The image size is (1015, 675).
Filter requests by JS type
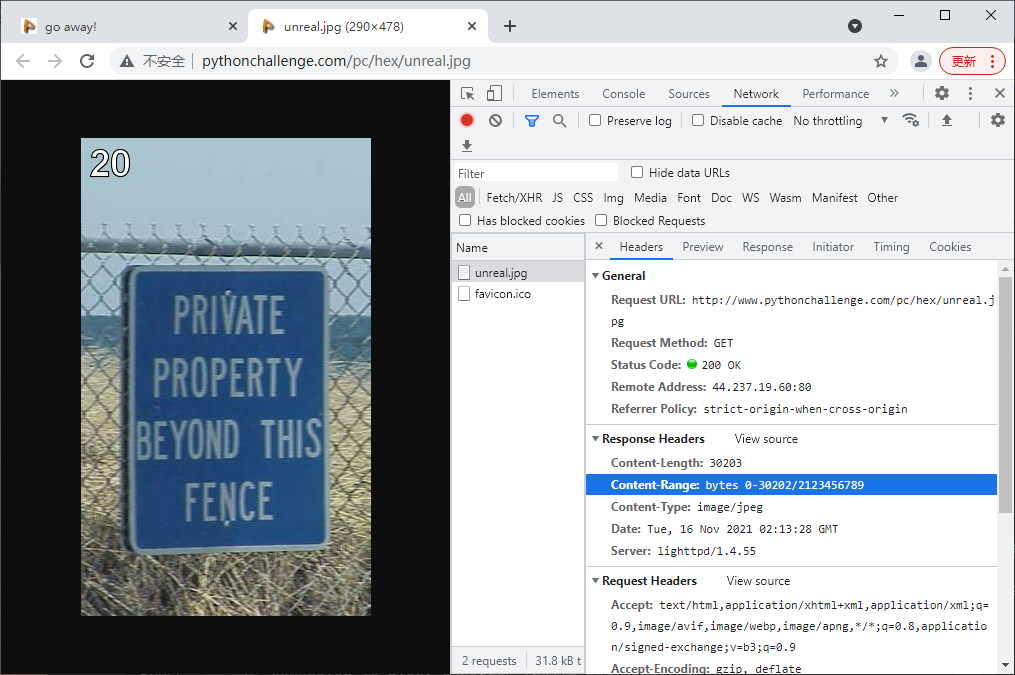click(x=557, y=197)
